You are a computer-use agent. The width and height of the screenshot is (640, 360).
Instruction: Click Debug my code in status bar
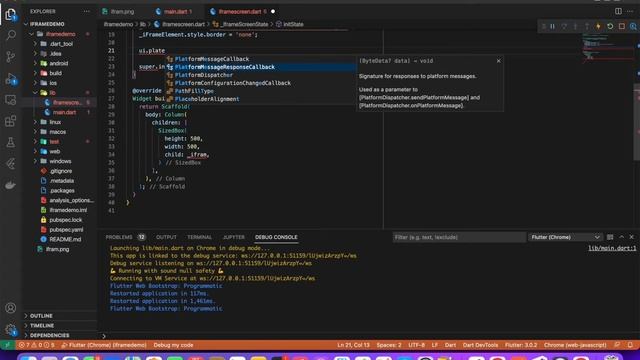[x=173, y=345]
